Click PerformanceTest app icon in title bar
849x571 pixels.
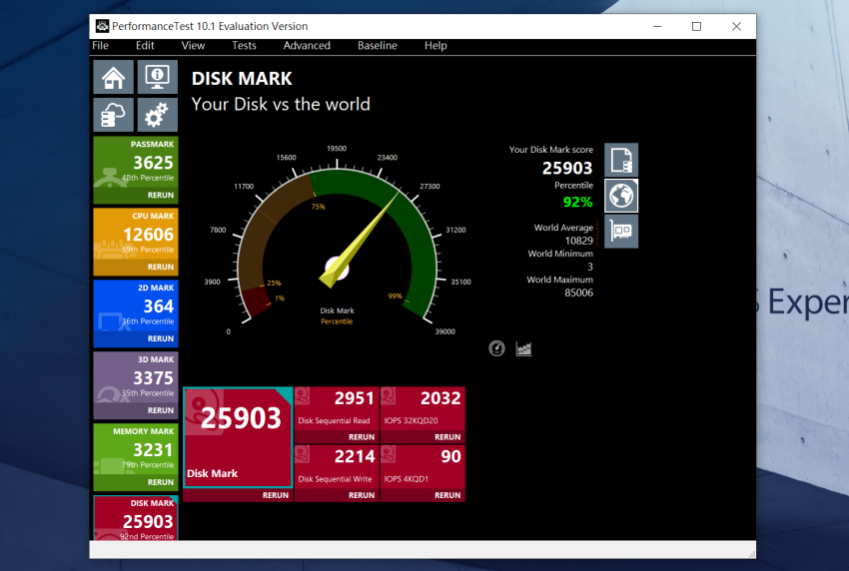(x=102, y=26)
